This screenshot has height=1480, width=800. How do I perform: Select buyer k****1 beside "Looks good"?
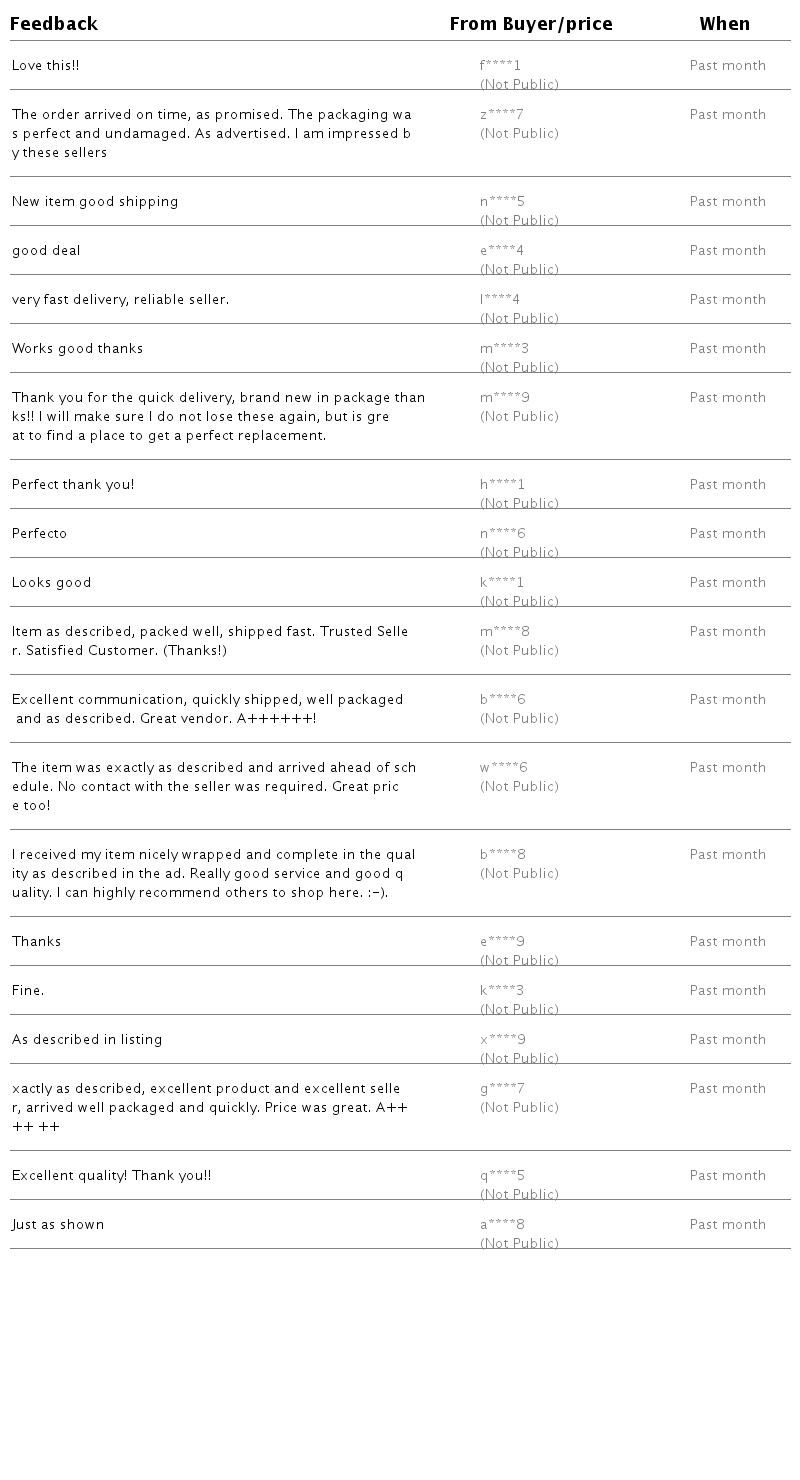(502, 583)
